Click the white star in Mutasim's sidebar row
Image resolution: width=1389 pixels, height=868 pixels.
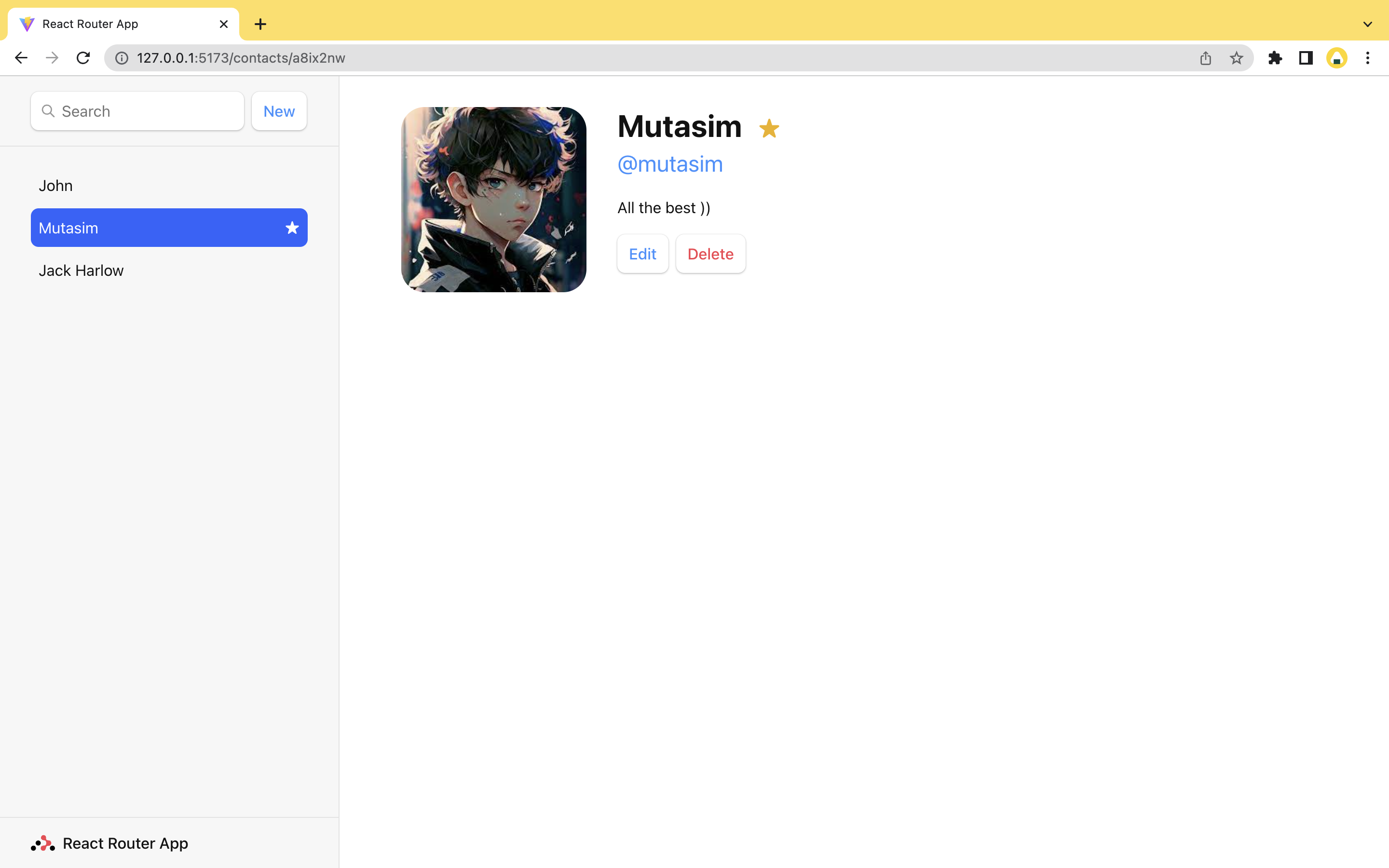pos(292,228)
